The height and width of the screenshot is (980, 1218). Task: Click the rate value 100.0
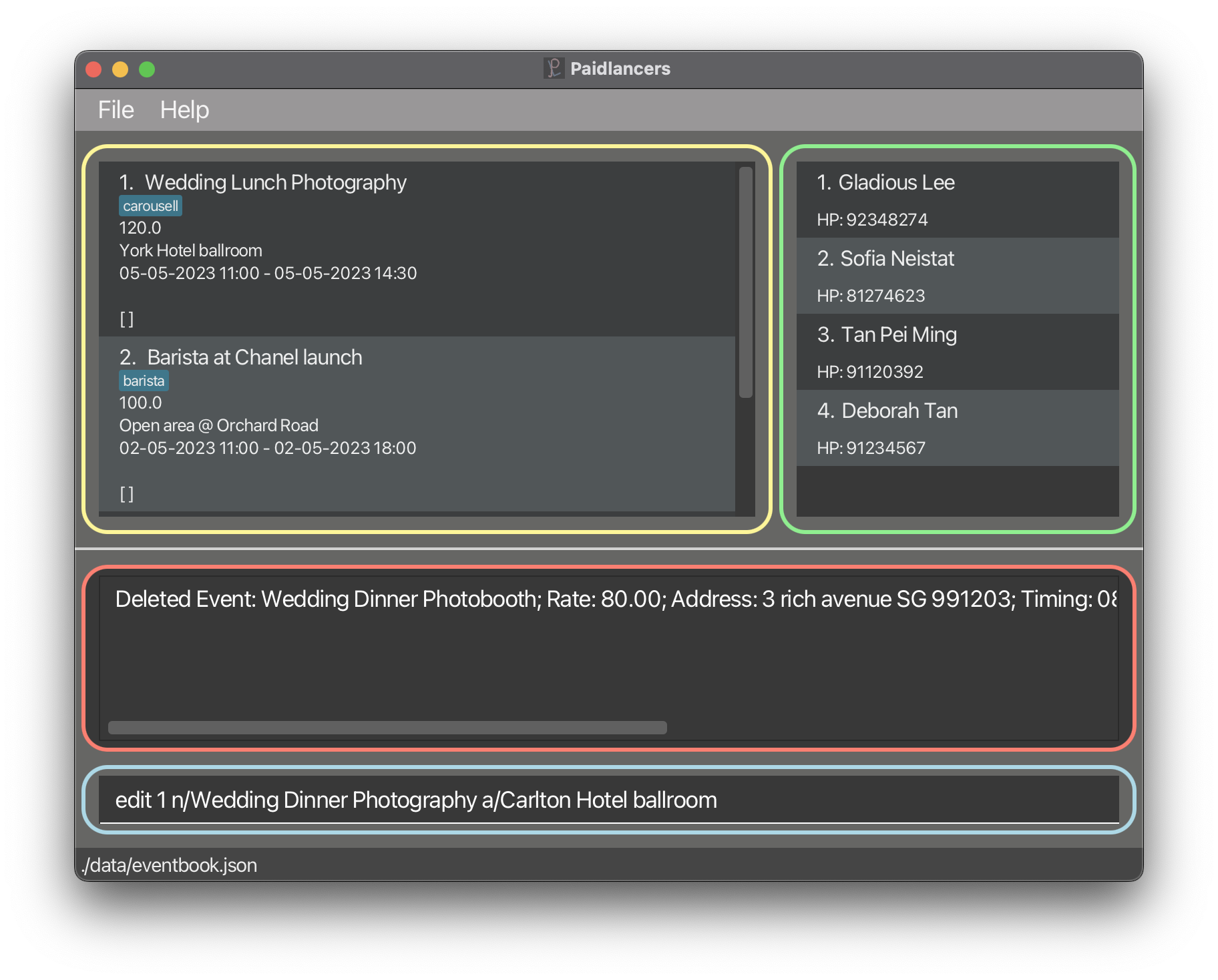(x=140, y=403)
